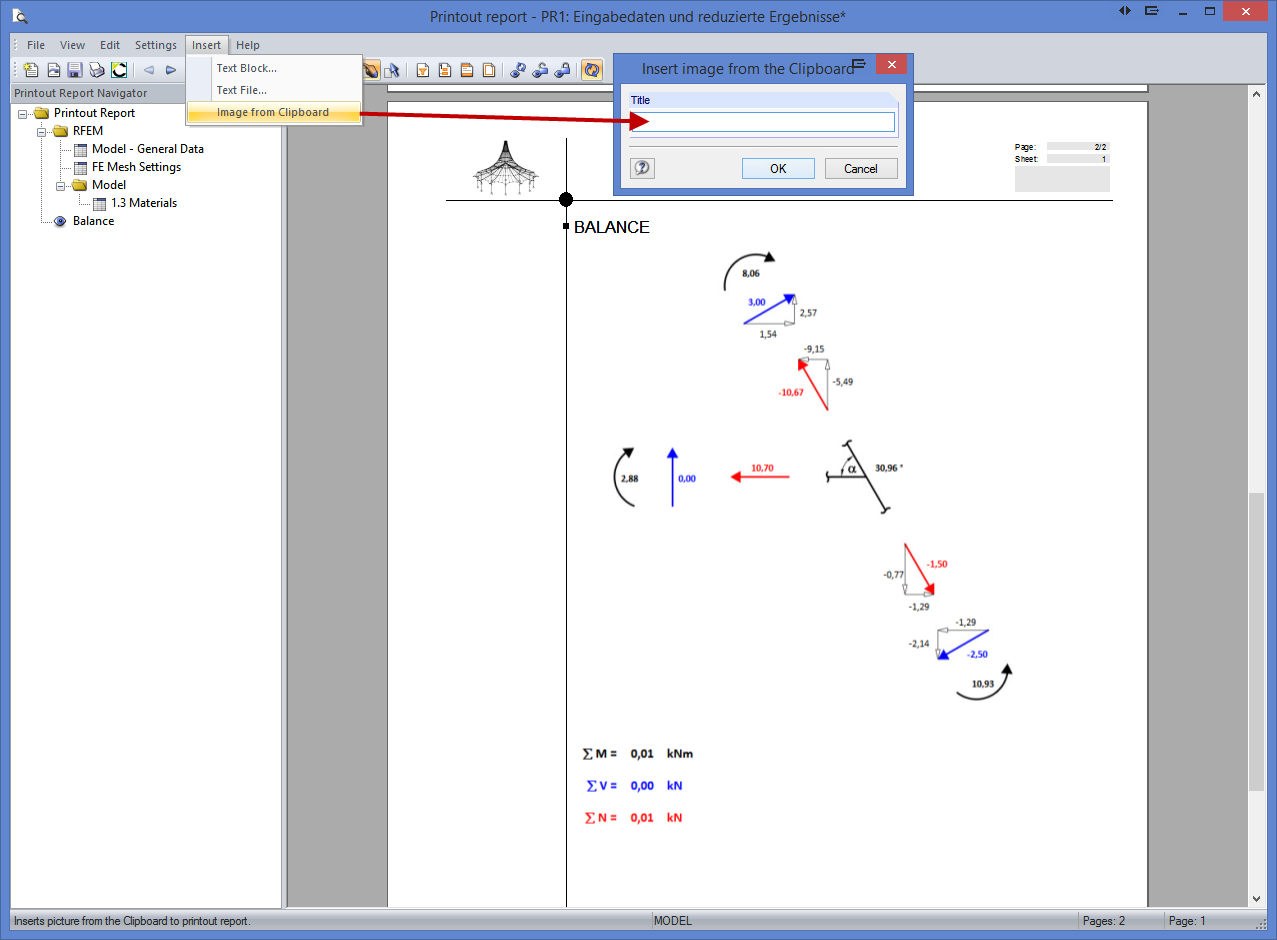This screenshot has width=1277, height=940.
Task: Focus the Title input field
Action: 762,122
